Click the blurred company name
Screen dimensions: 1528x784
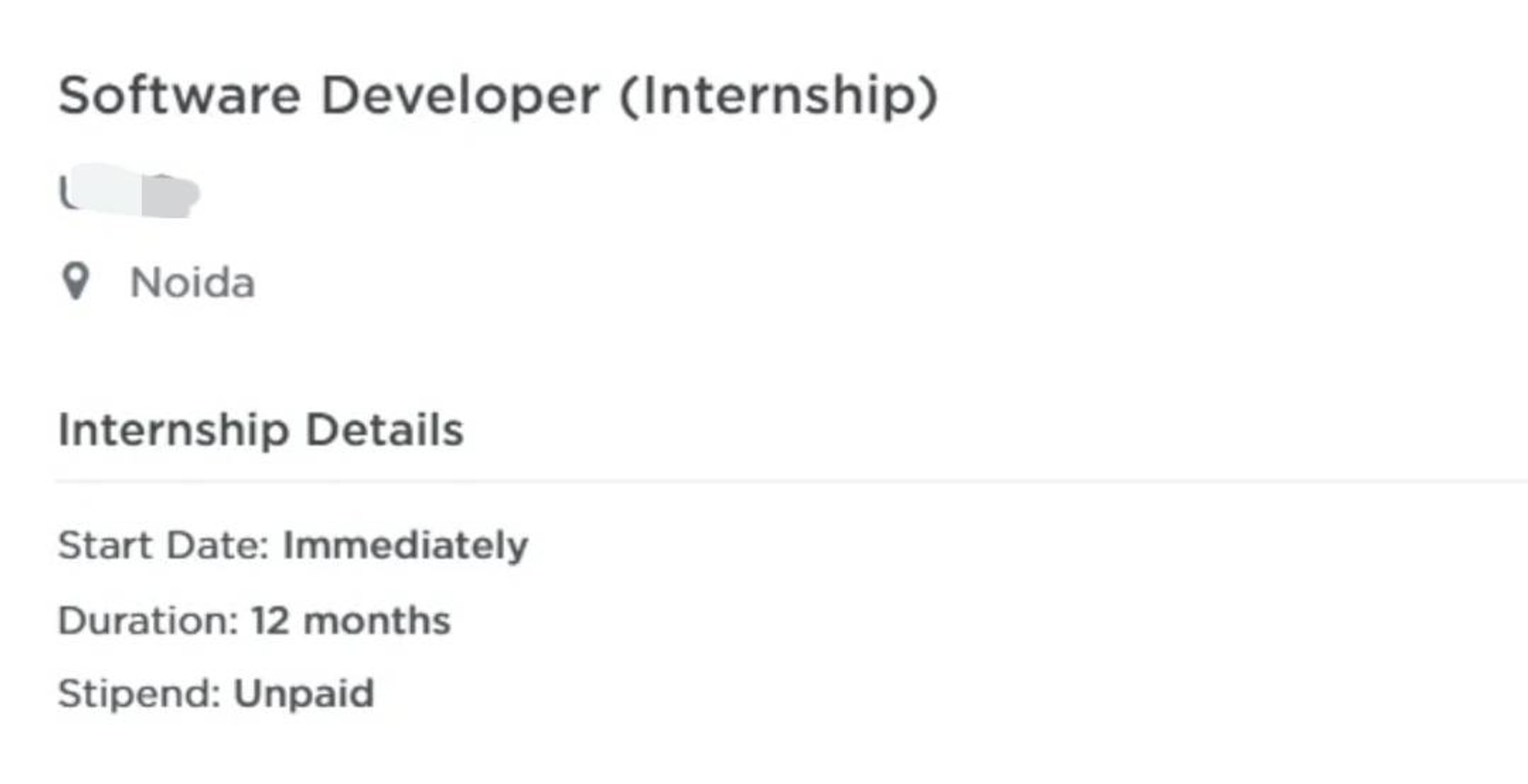coord(129,191)
